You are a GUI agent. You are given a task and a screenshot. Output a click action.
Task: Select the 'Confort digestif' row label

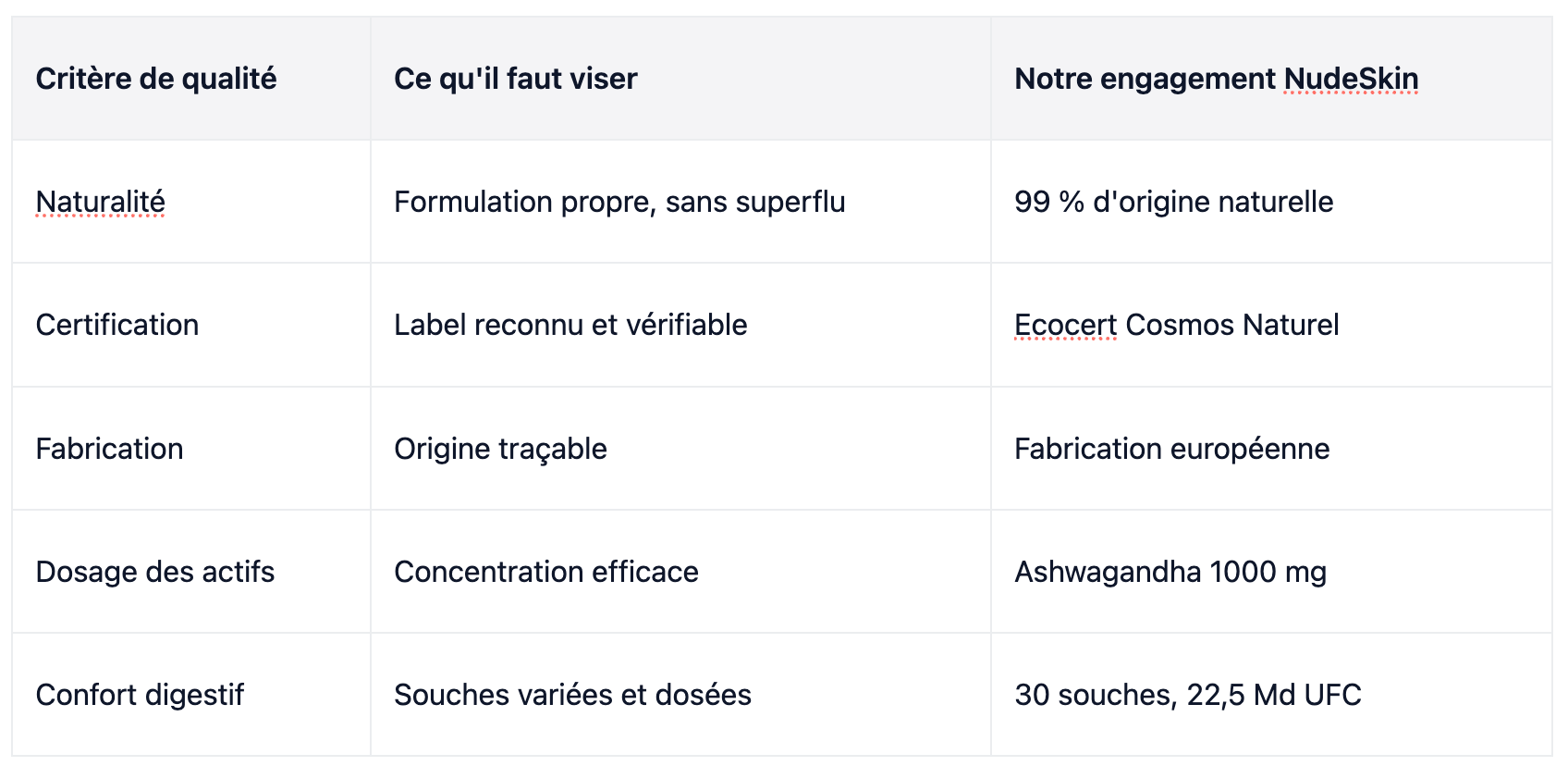tap(140, 695)
